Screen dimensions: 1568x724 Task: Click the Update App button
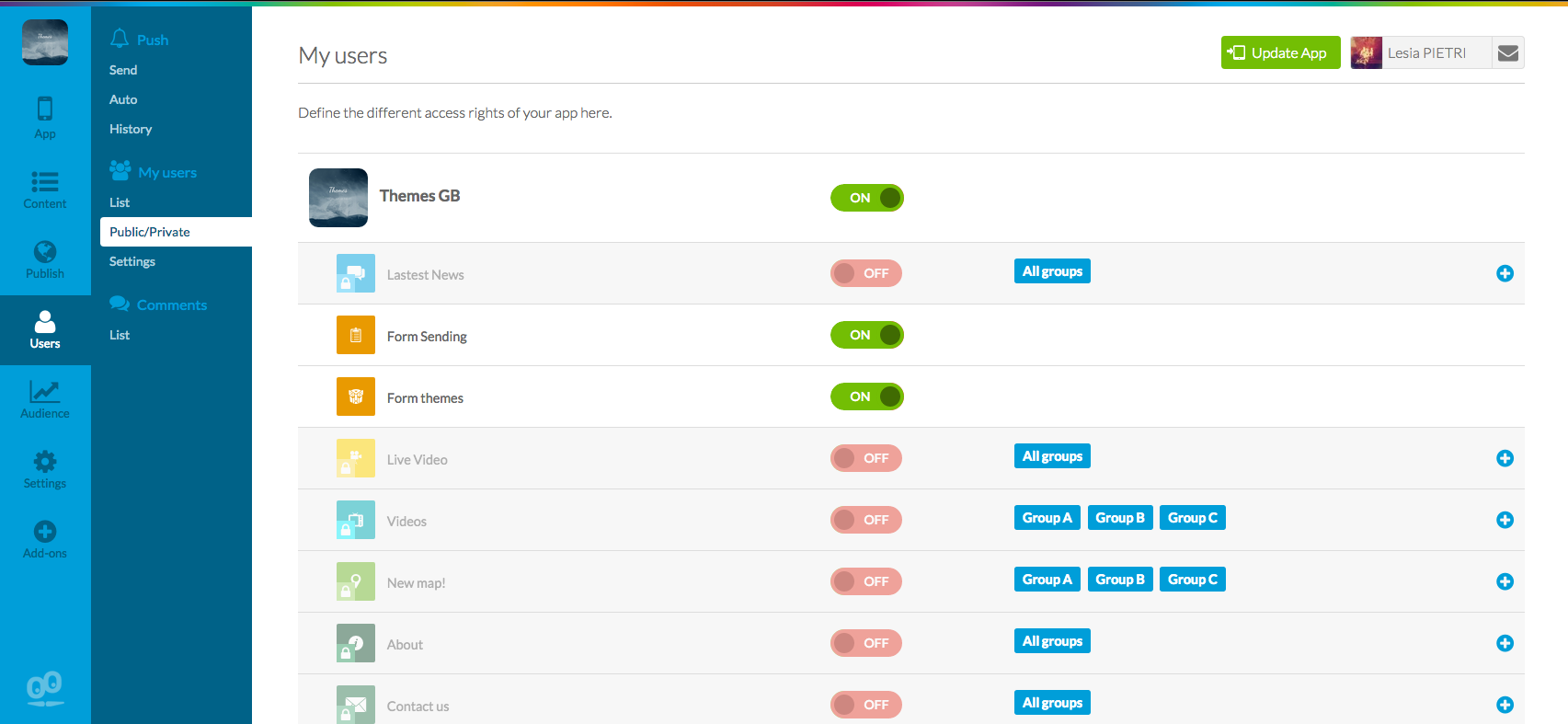pos(1280,53)
